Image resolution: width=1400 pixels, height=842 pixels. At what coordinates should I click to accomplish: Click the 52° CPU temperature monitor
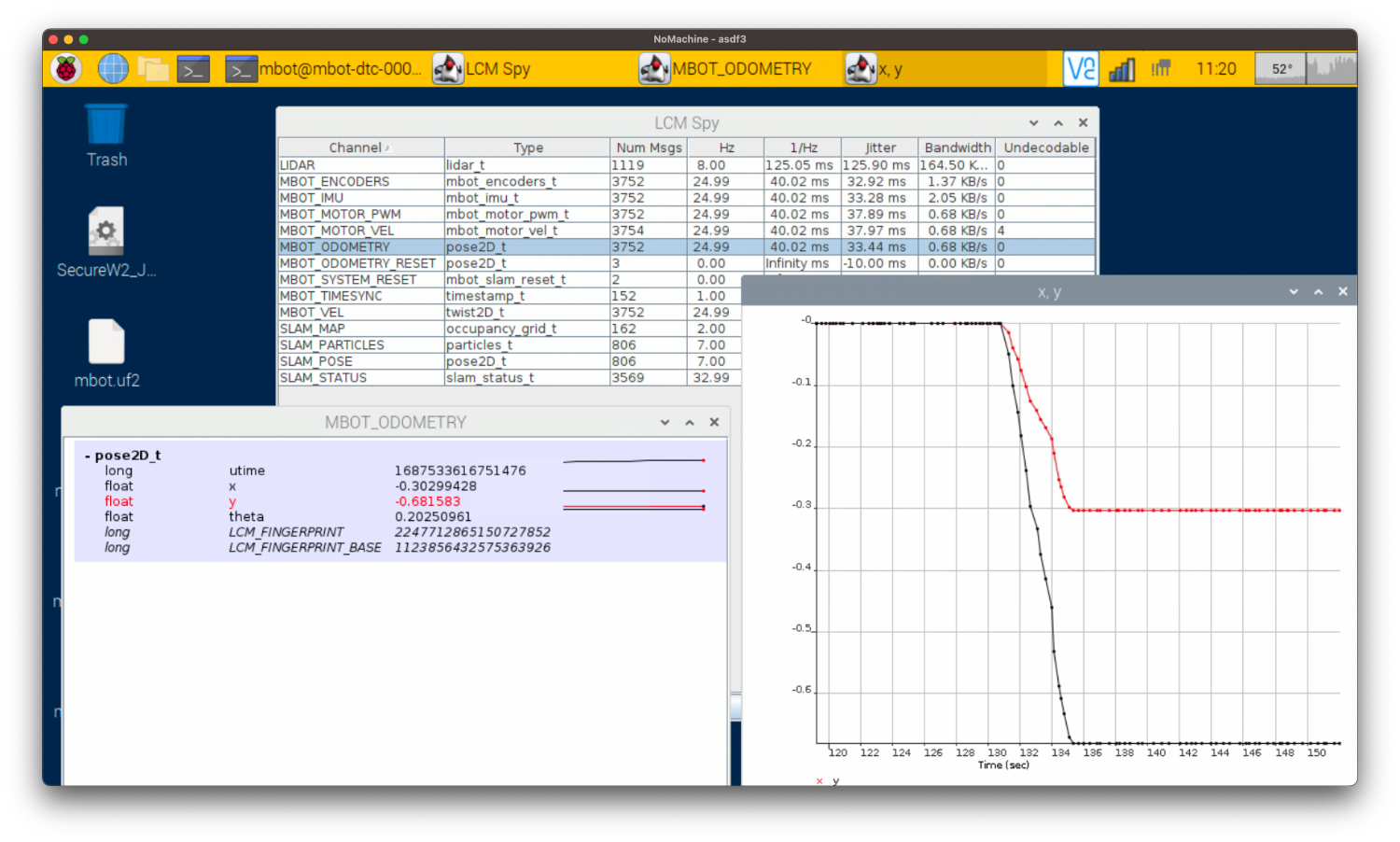pyautogui.click(x=1281, y=69)
